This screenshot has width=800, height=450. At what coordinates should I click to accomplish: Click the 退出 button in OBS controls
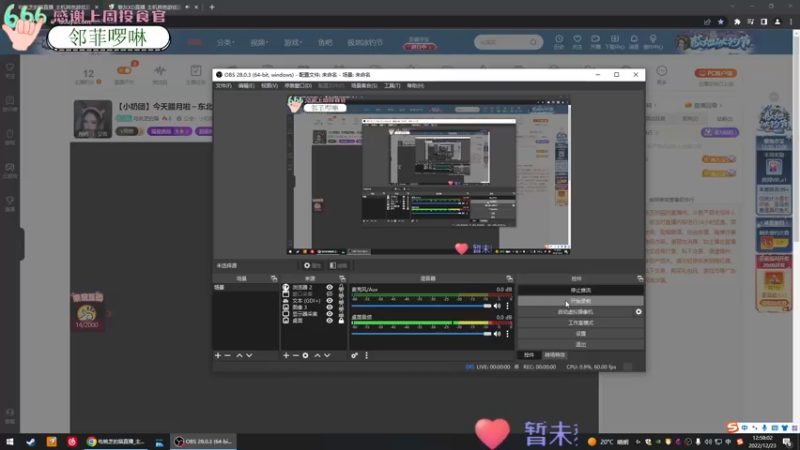pyautogui.click(x=581, y=344)
